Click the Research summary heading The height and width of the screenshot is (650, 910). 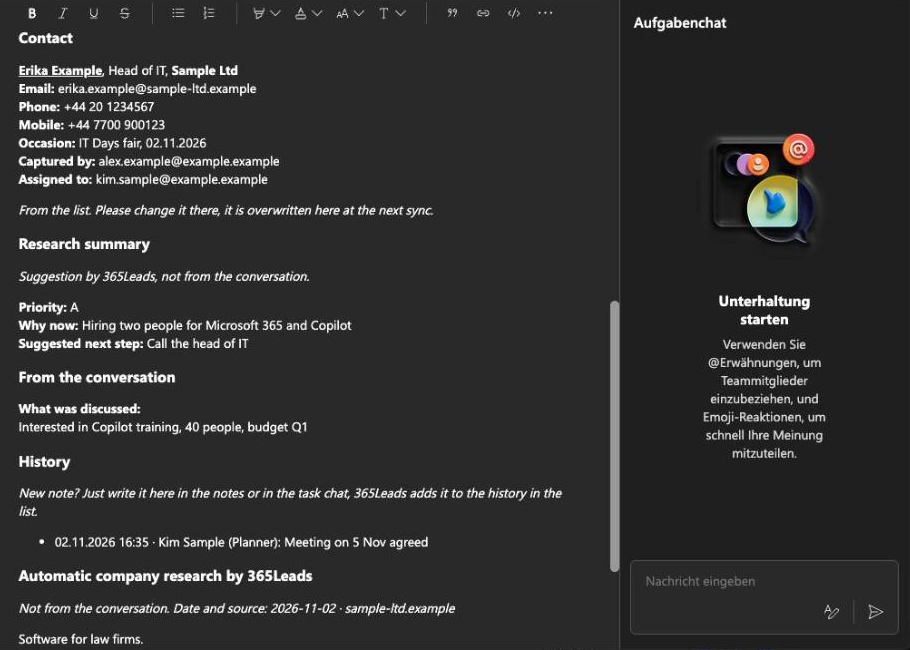(84, 244)
